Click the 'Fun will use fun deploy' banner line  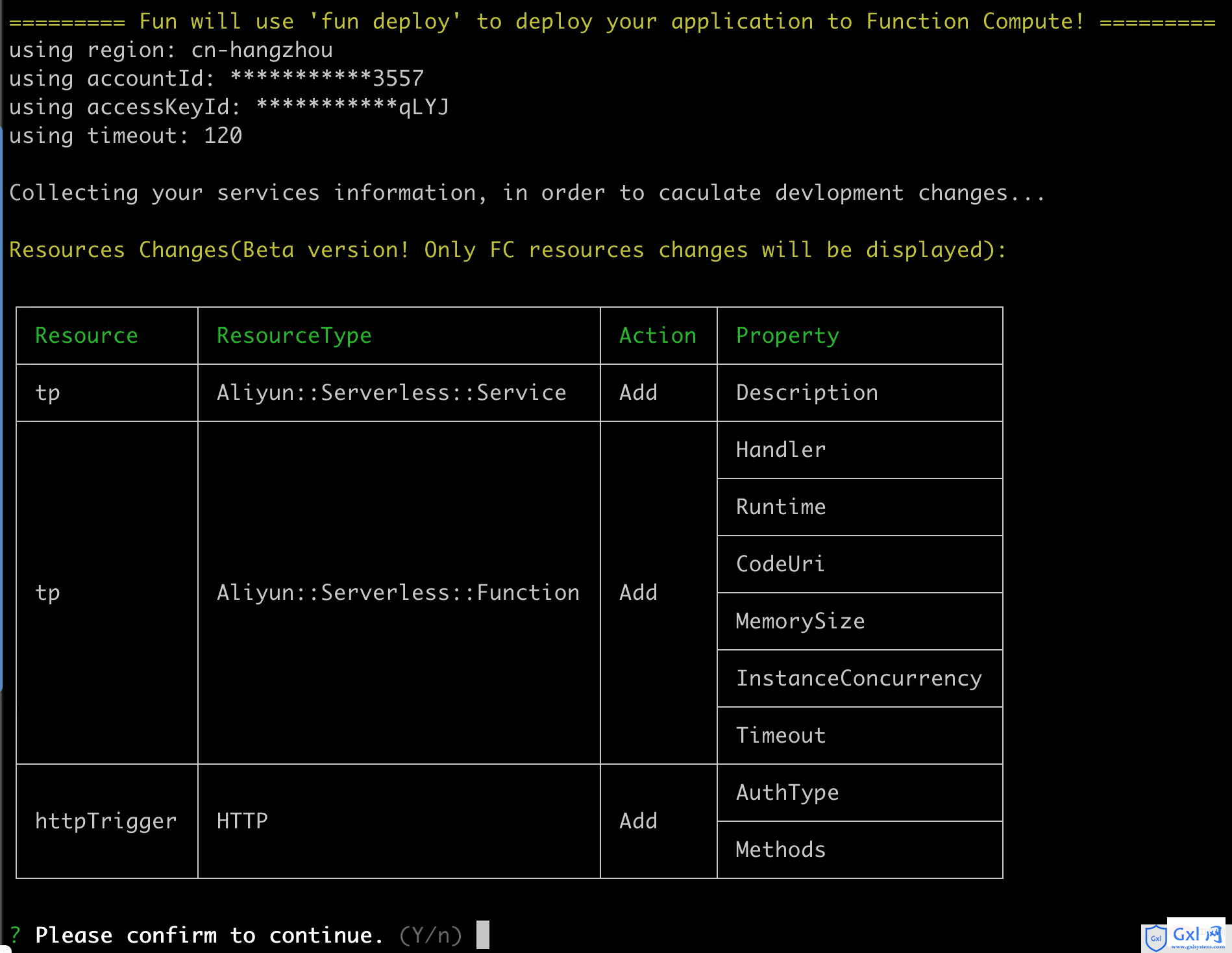(x=612, y=21)
